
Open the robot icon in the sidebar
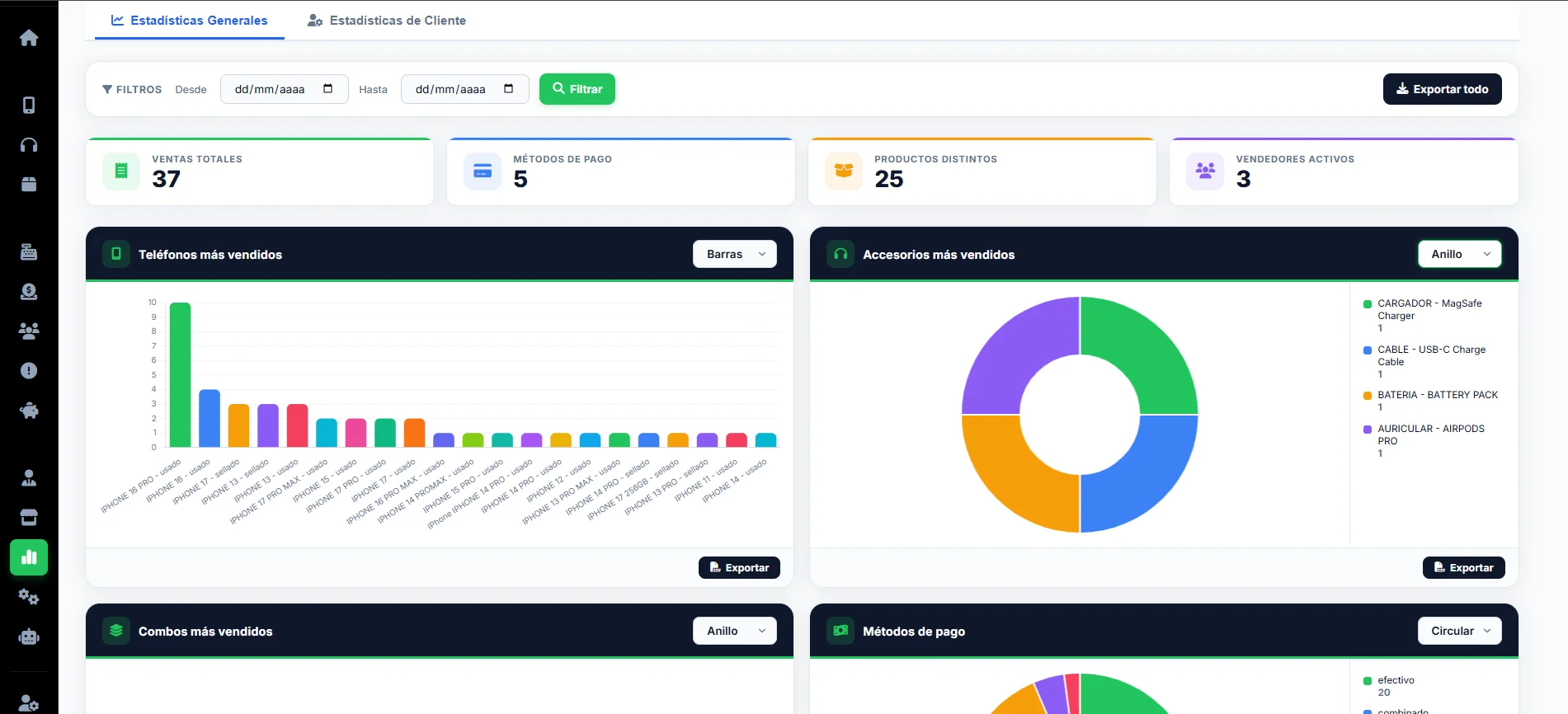(x=29, y=636)
